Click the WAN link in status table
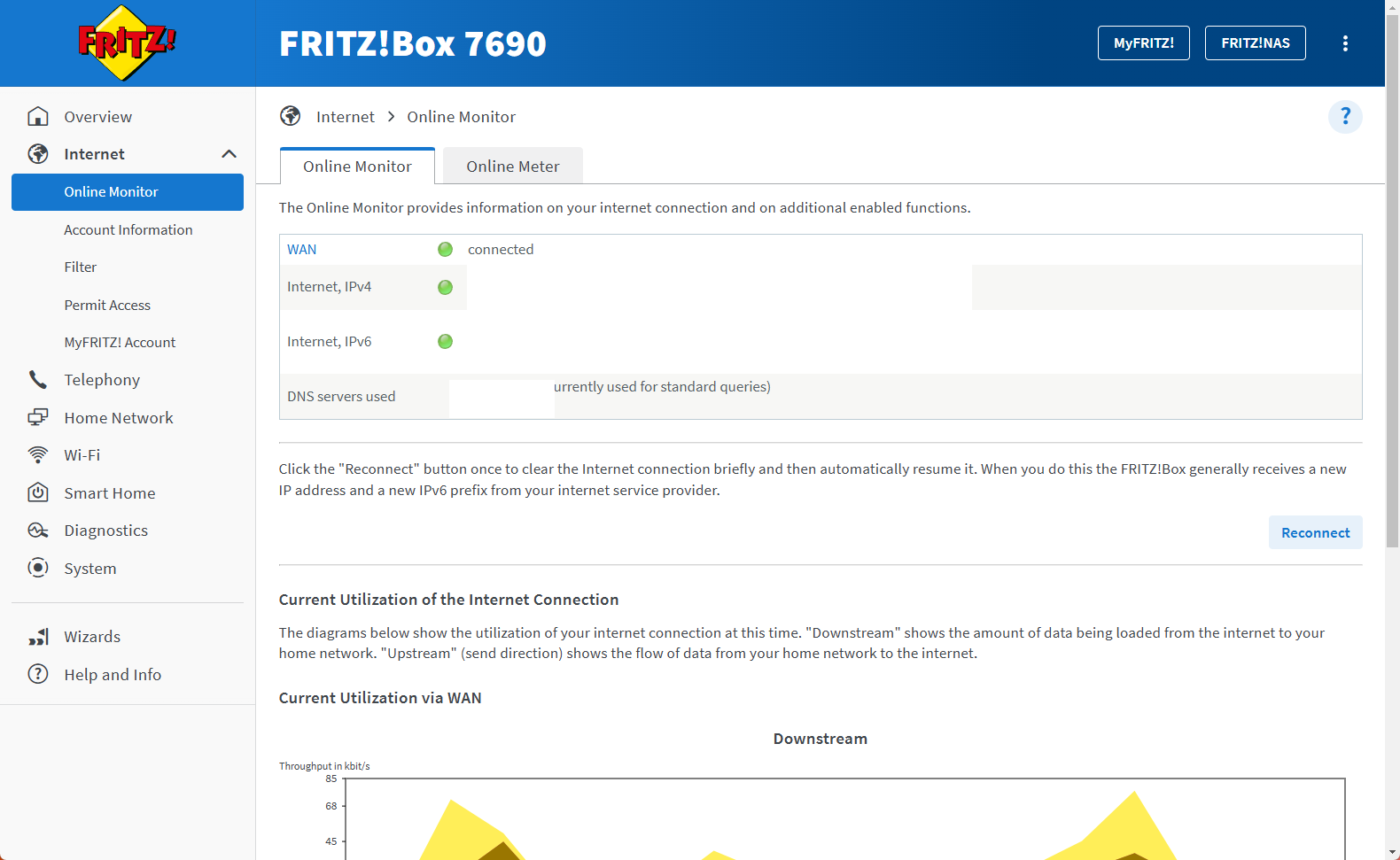This screenshot has height=860, width=1400. [x=301, y=250]
